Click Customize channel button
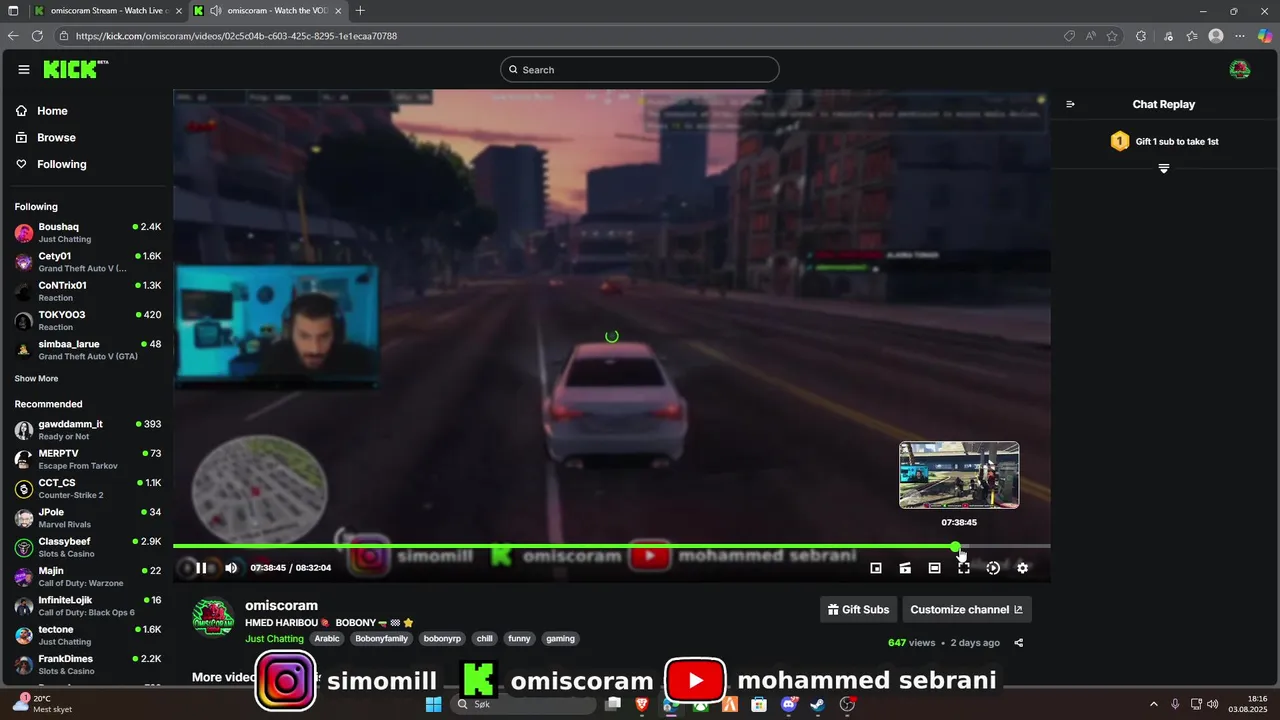The image size is (1280, 720). click(966, 610)
